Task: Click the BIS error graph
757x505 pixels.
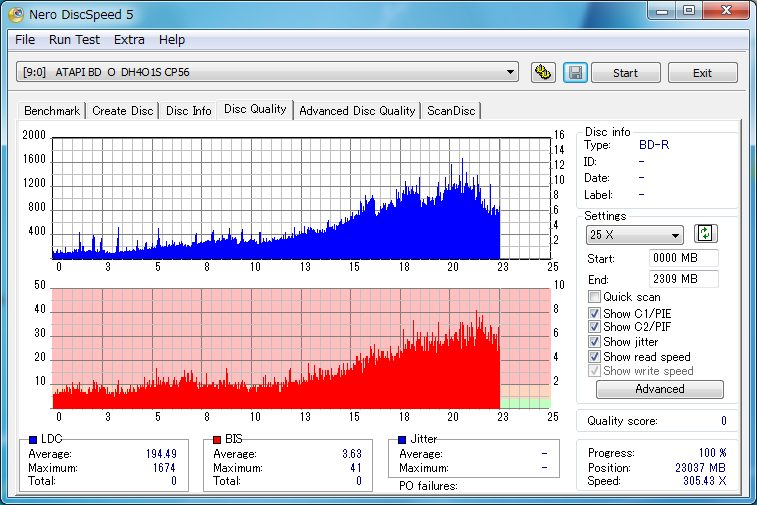Action: coord(301,349)
